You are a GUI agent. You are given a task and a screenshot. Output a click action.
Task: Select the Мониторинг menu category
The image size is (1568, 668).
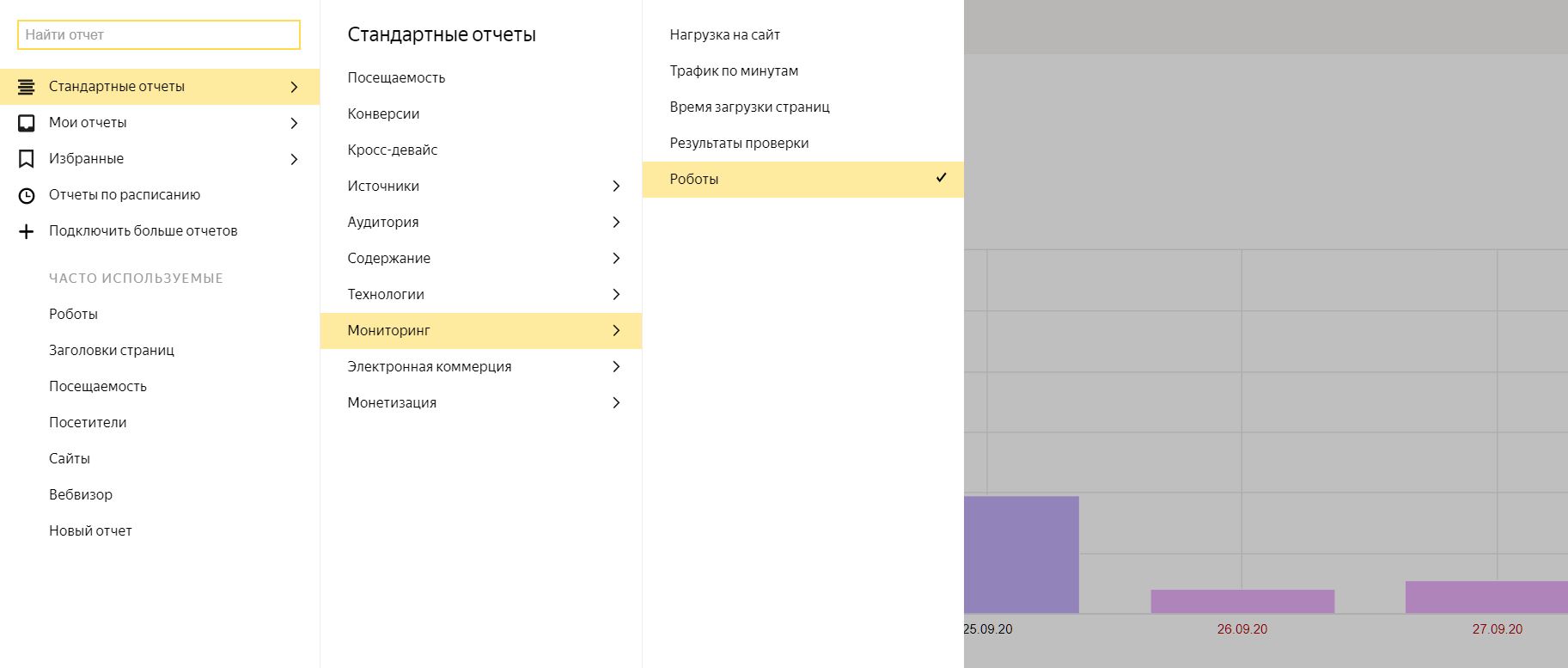pos(388,330)
